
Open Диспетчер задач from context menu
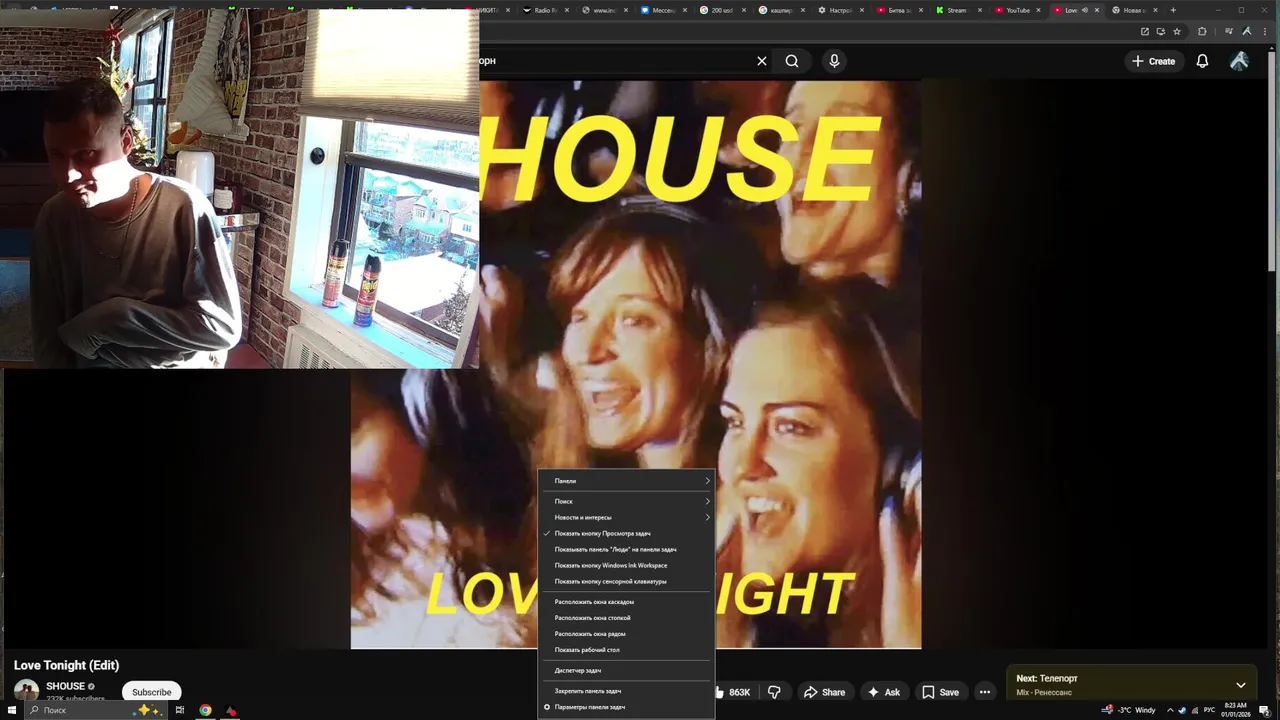(627, 670)
